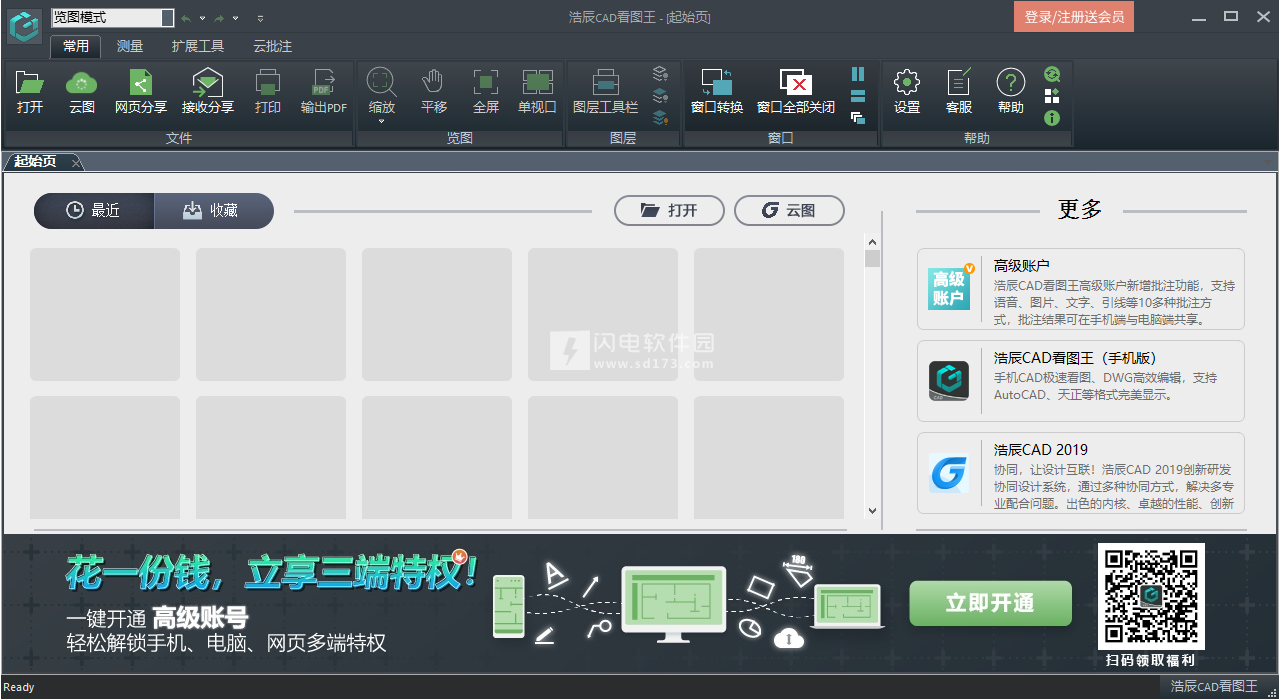This screenshot has height=700, width=1280.
Task: Open a file with the 打开 ribbon icon
Action: point(30,92)
